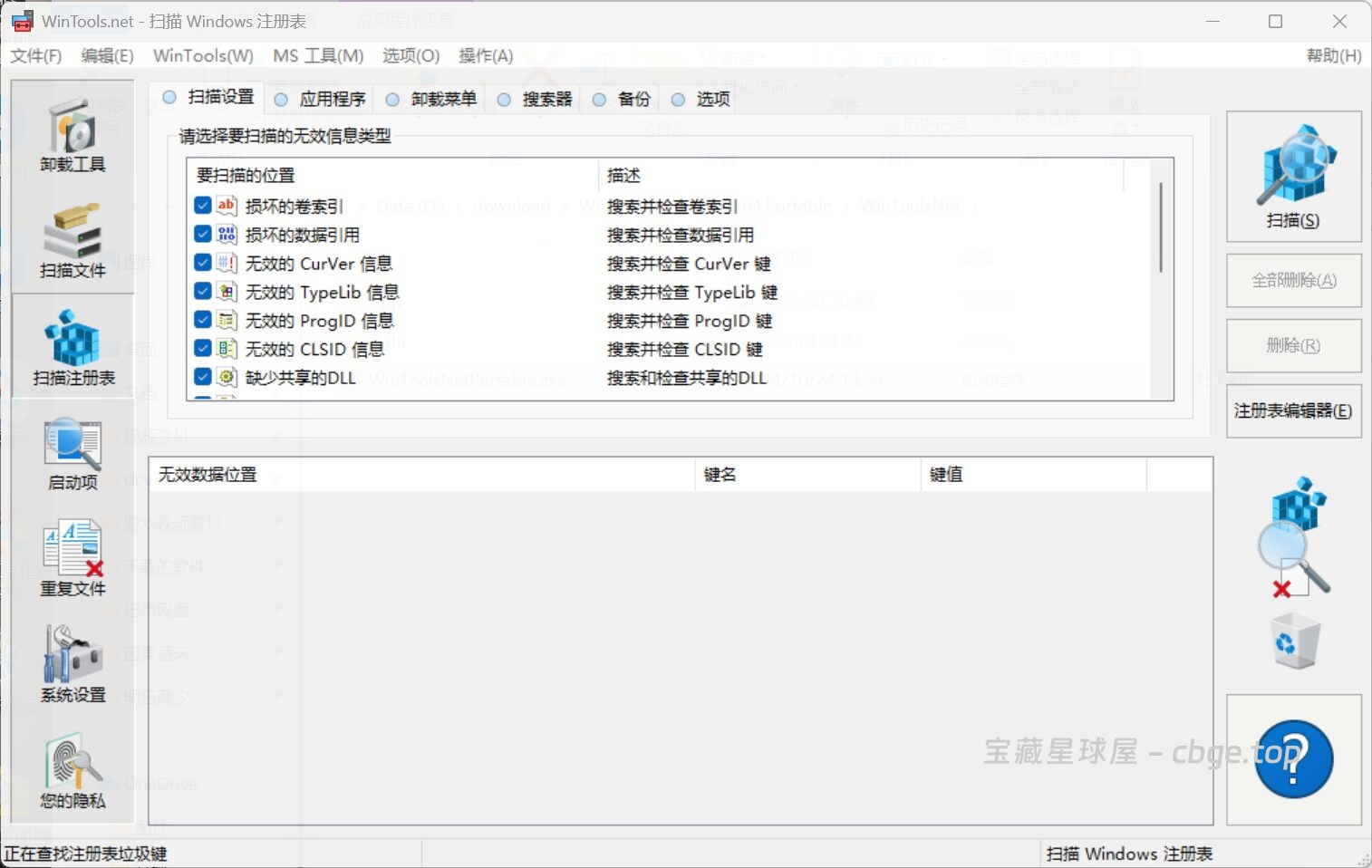Open the 编辑(E) menu

[107, 56]
